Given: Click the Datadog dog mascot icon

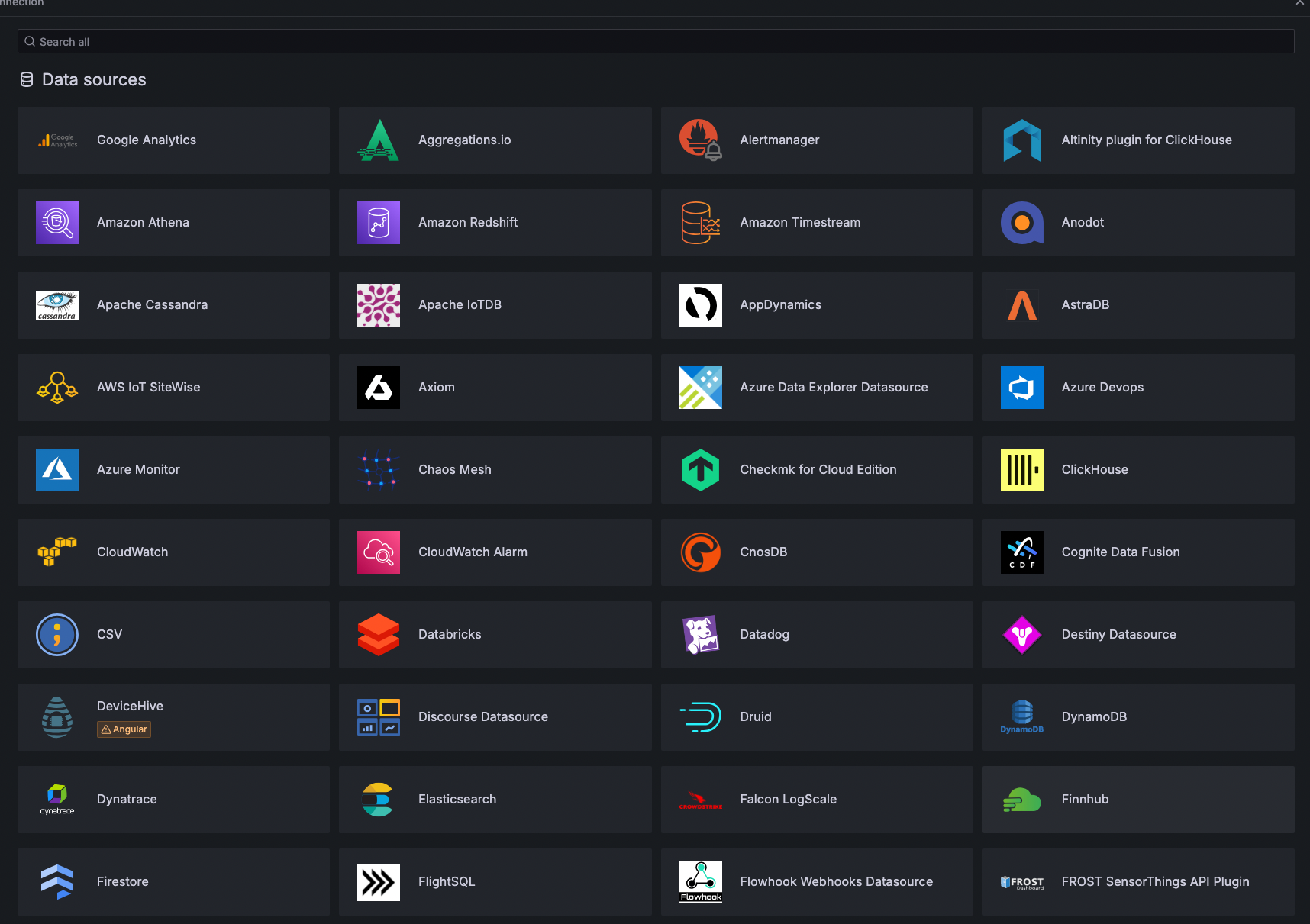Looking at the screenshot, I should tap(700, 635).
